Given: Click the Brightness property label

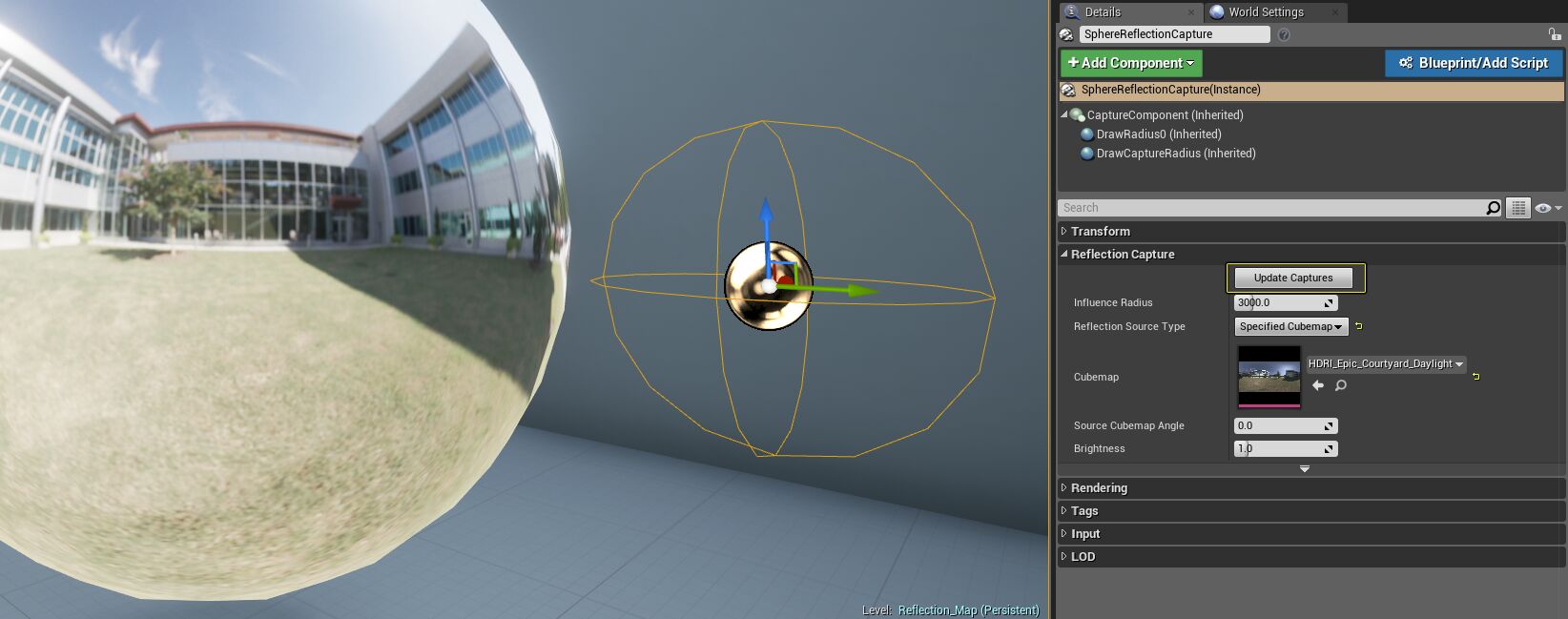Looking at the screenshot, I should [1099, 449].
